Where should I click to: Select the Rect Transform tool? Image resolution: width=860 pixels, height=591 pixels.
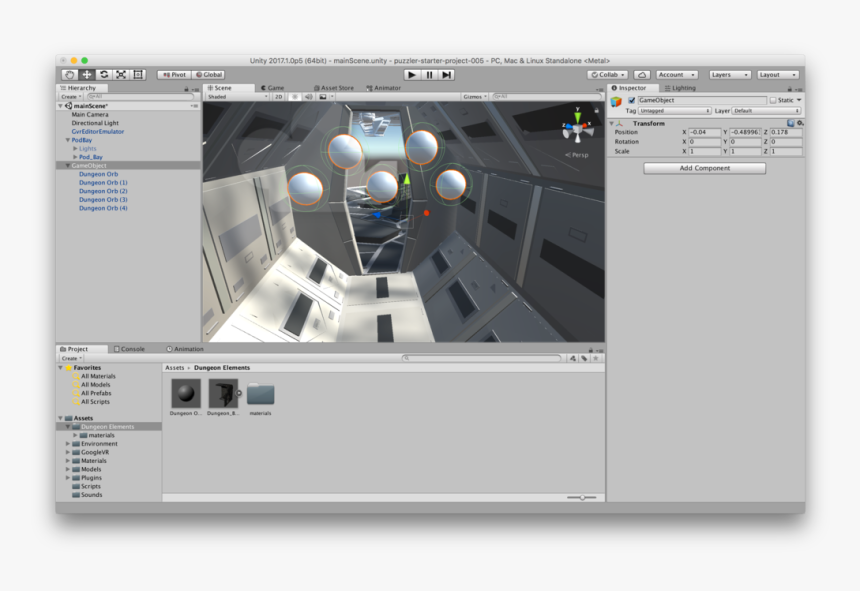click(138, 74)
